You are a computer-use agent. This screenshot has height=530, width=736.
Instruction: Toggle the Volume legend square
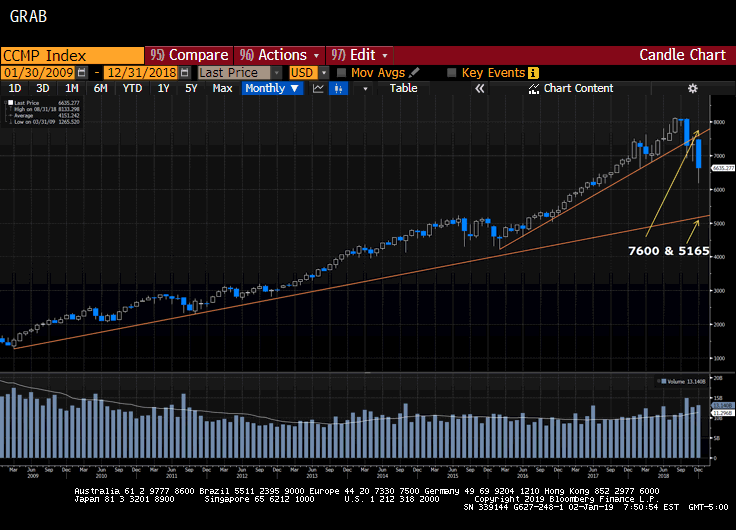click(664, 381)
